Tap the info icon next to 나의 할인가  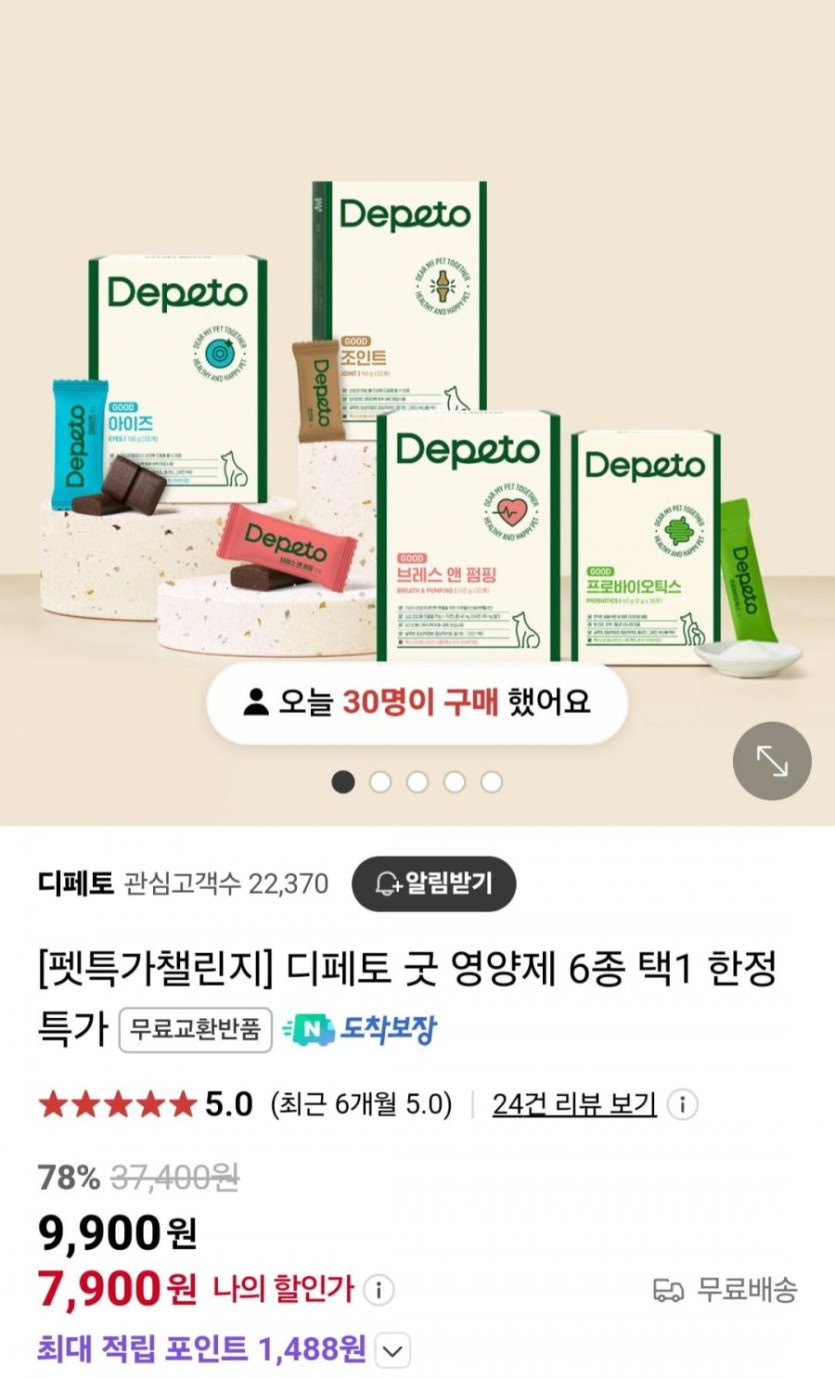pyautogui.click(x=378, y=1290)
